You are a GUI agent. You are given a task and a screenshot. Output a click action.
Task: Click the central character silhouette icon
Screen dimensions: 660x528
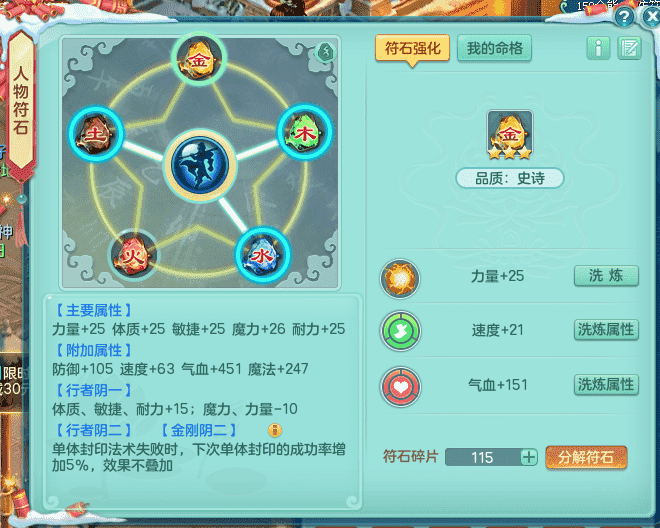pyautogui.click(x=200, y=165)
